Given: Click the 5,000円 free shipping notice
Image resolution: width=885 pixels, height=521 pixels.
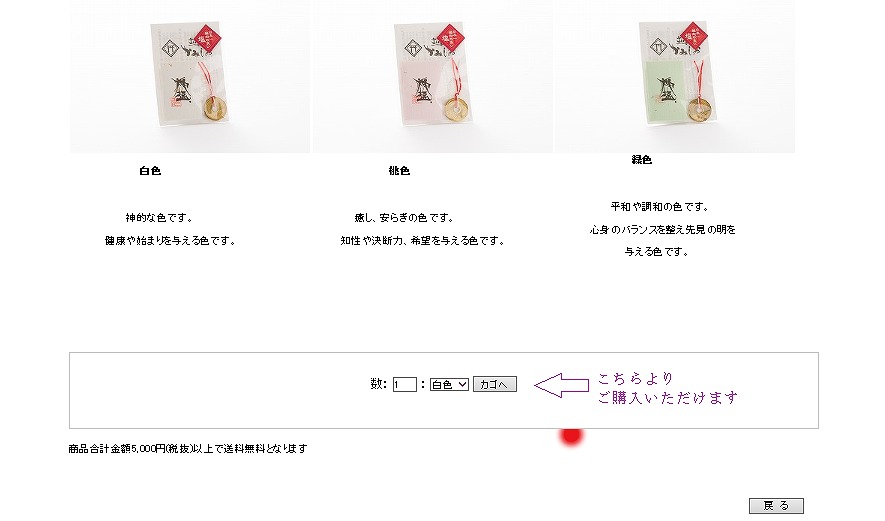Looking at the screenshot, I should [188, 449].
